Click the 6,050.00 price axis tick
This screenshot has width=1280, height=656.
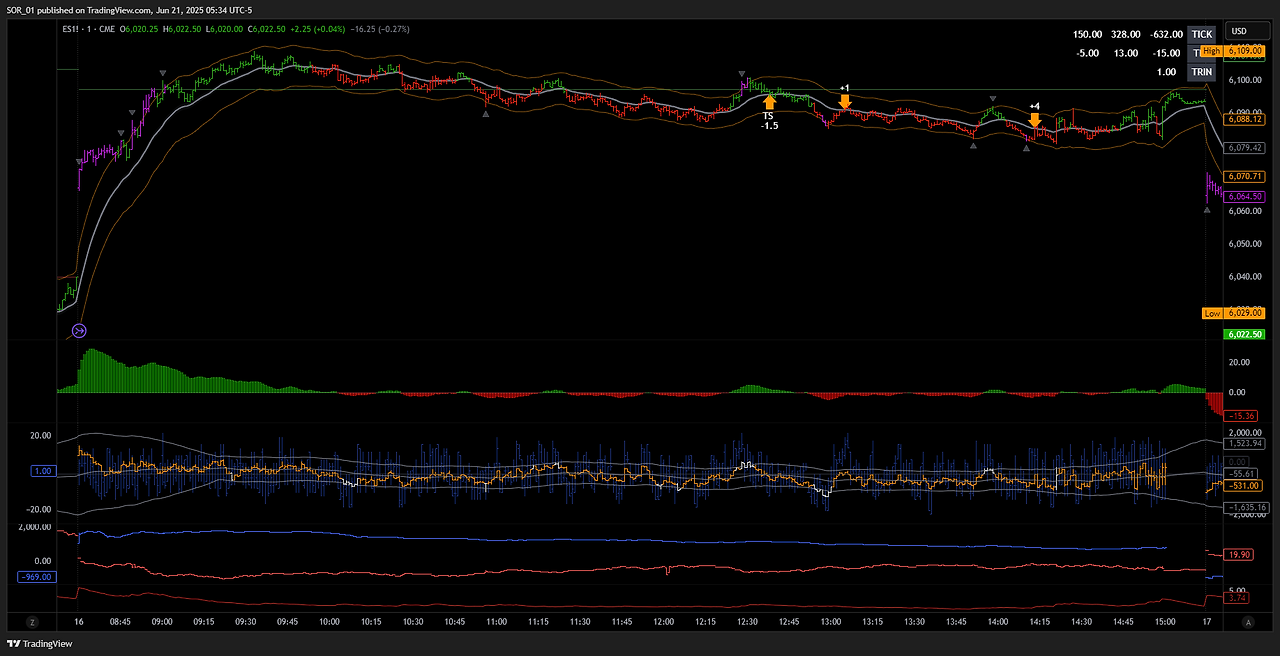coord(1244,244)
